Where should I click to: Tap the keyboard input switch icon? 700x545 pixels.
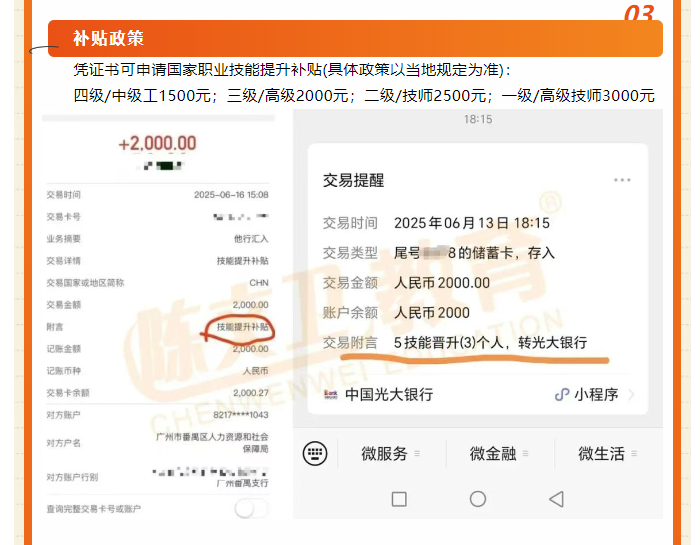315,454
